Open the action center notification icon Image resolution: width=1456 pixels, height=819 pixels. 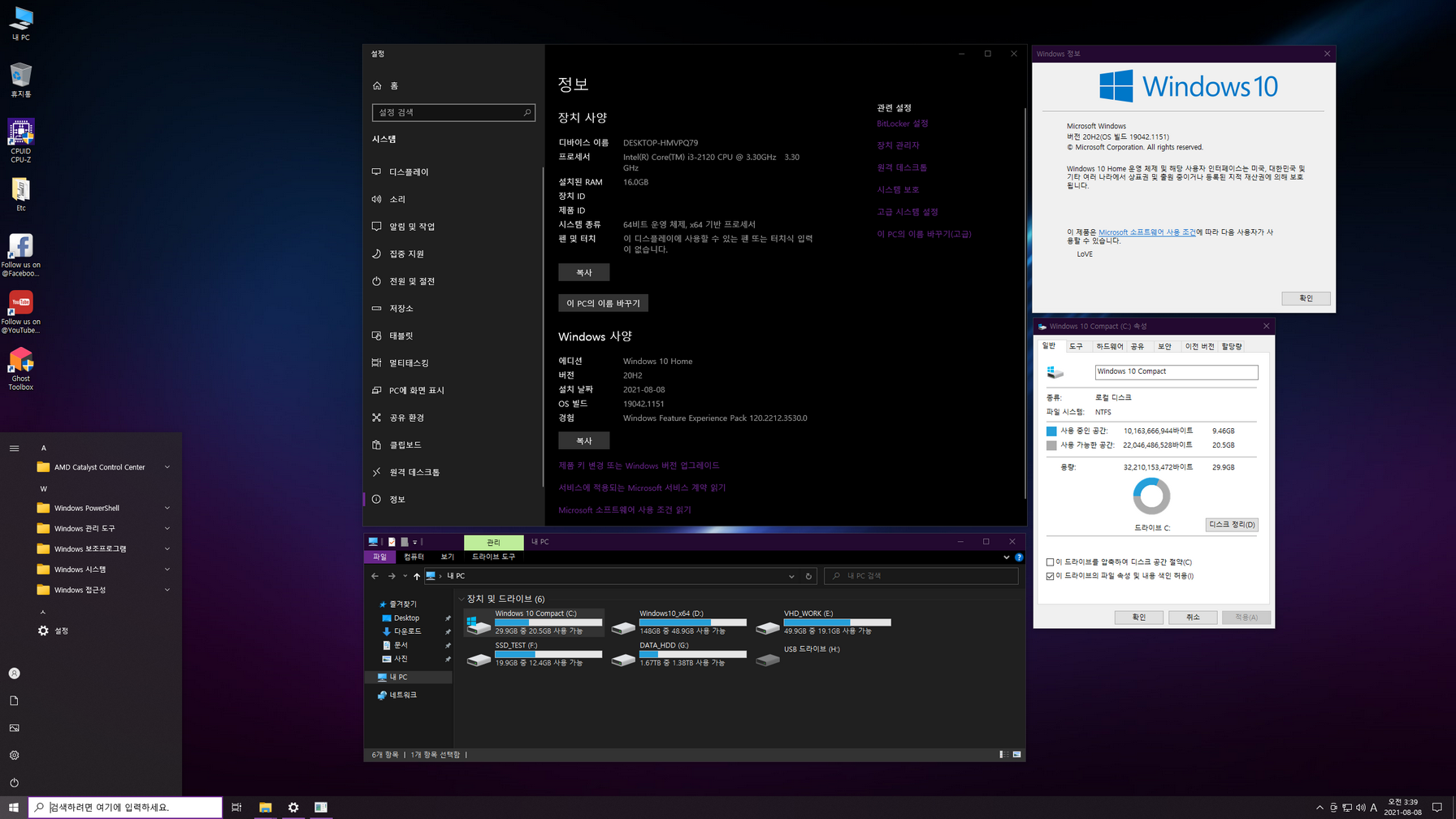click(1437, 807)
